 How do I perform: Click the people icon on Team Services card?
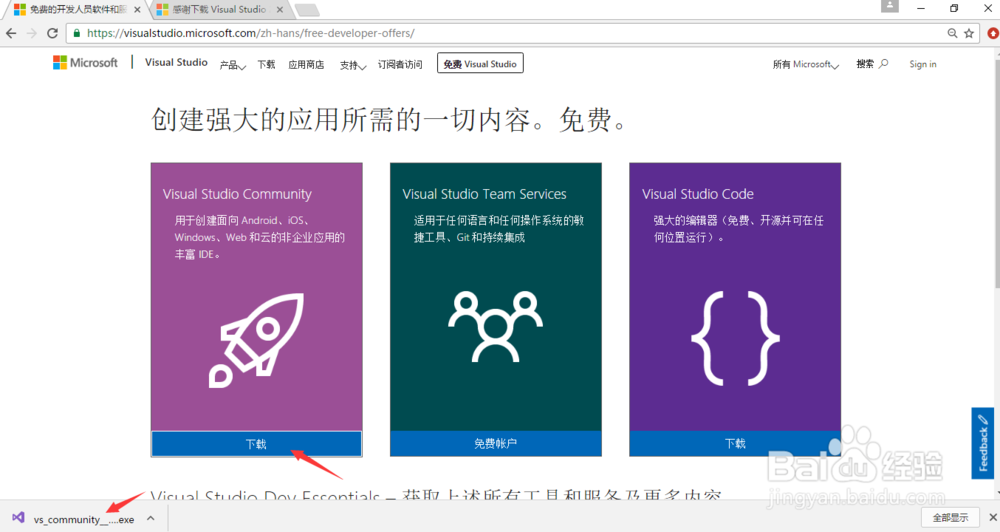pos(496,327)
